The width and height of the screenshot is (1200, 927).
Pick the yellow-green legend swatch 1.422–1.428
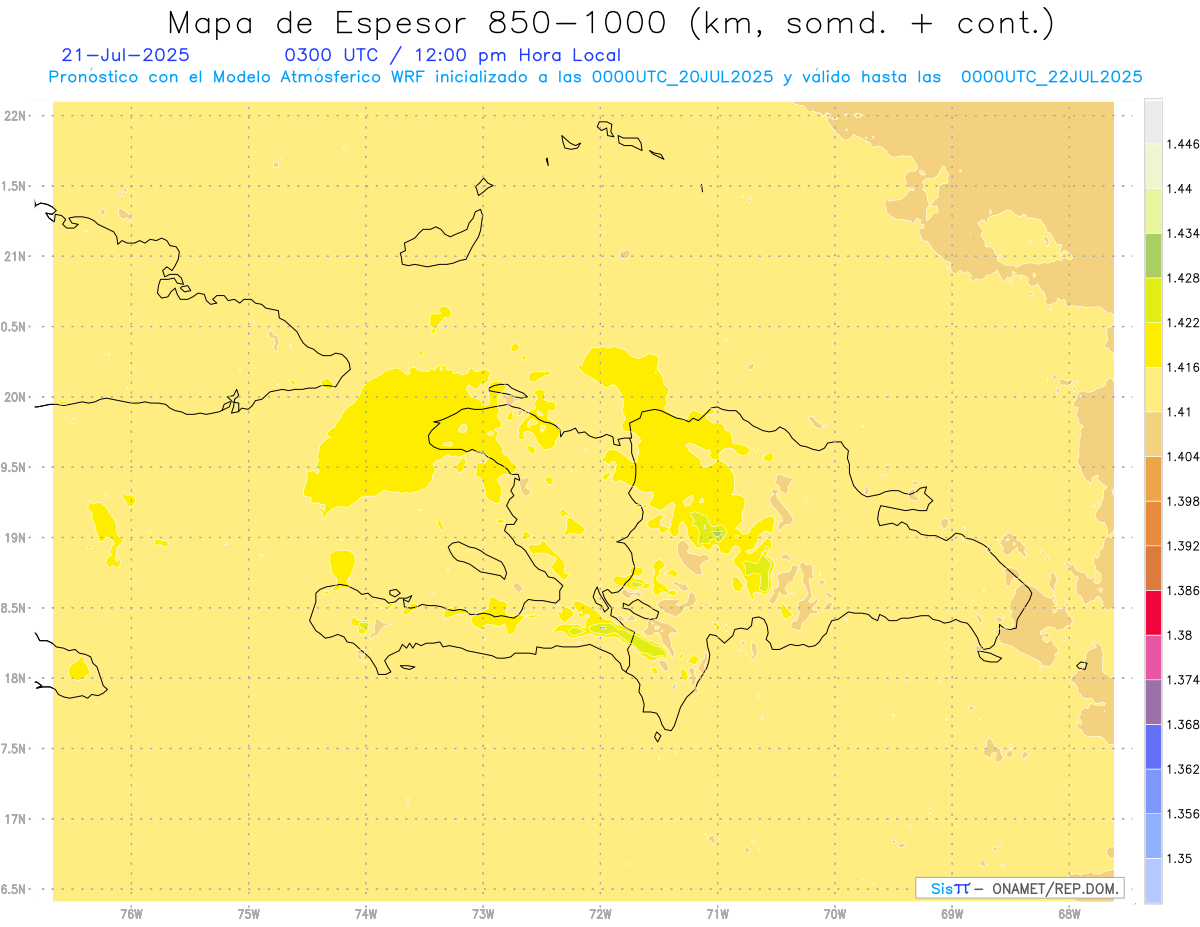point(1153,300)
